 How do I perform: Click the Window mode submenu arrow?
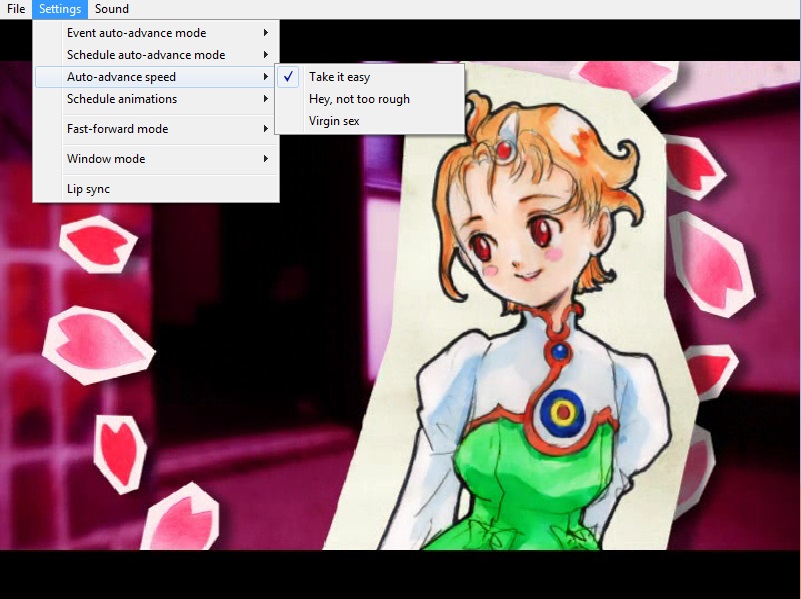(266, 159)
